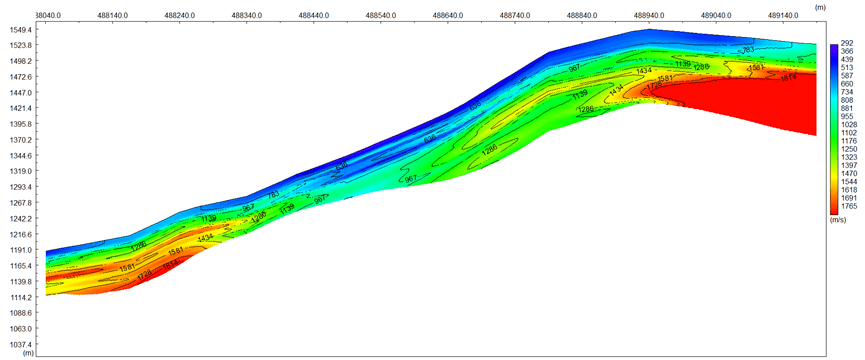The width and height of the screenshot is (865, 360).
Task: Click the 1397 legend value
Action: click(849, 165)
